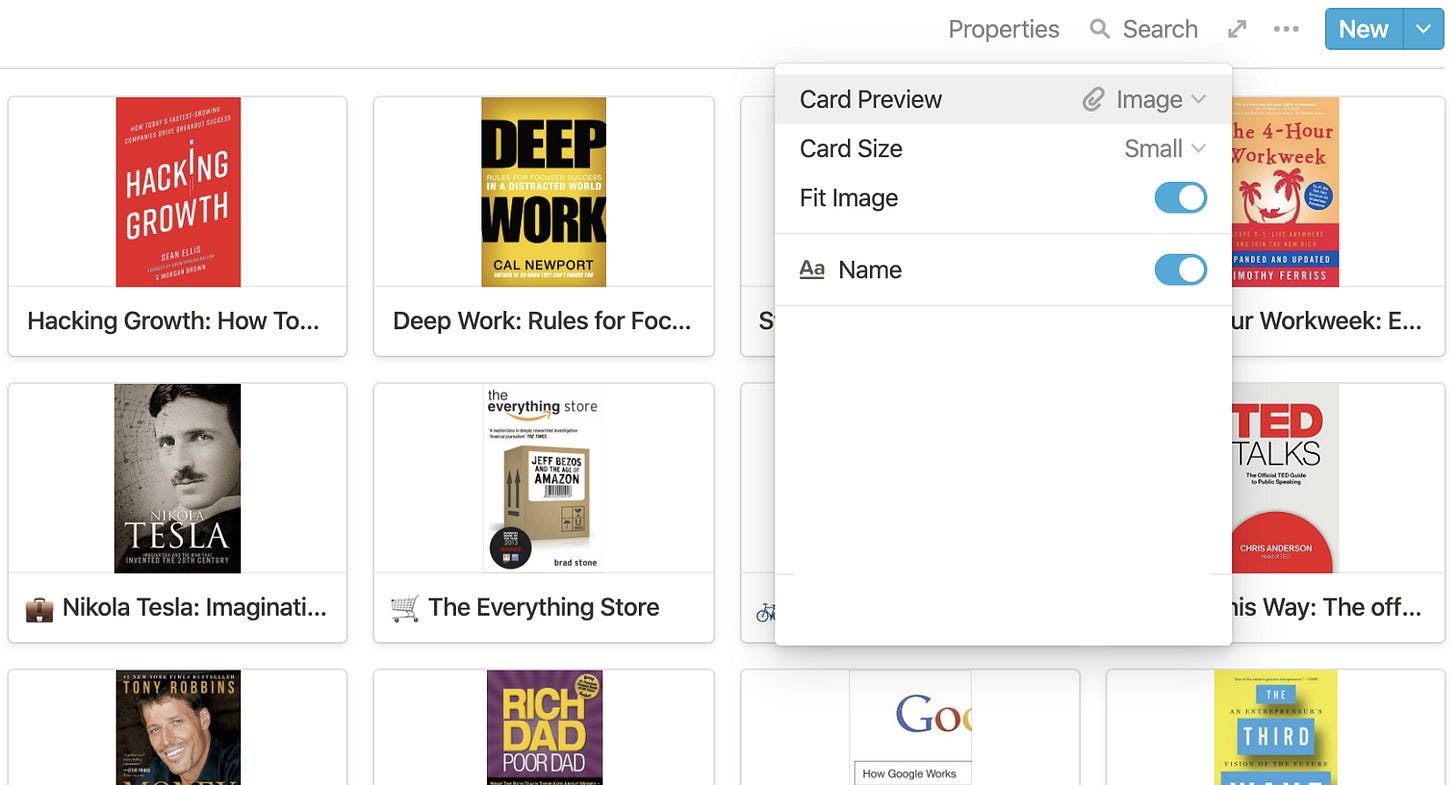The width and height of the screenshot is (1456, 785).
Task: Click the Deep Work book cover
Action: (544, 192)
